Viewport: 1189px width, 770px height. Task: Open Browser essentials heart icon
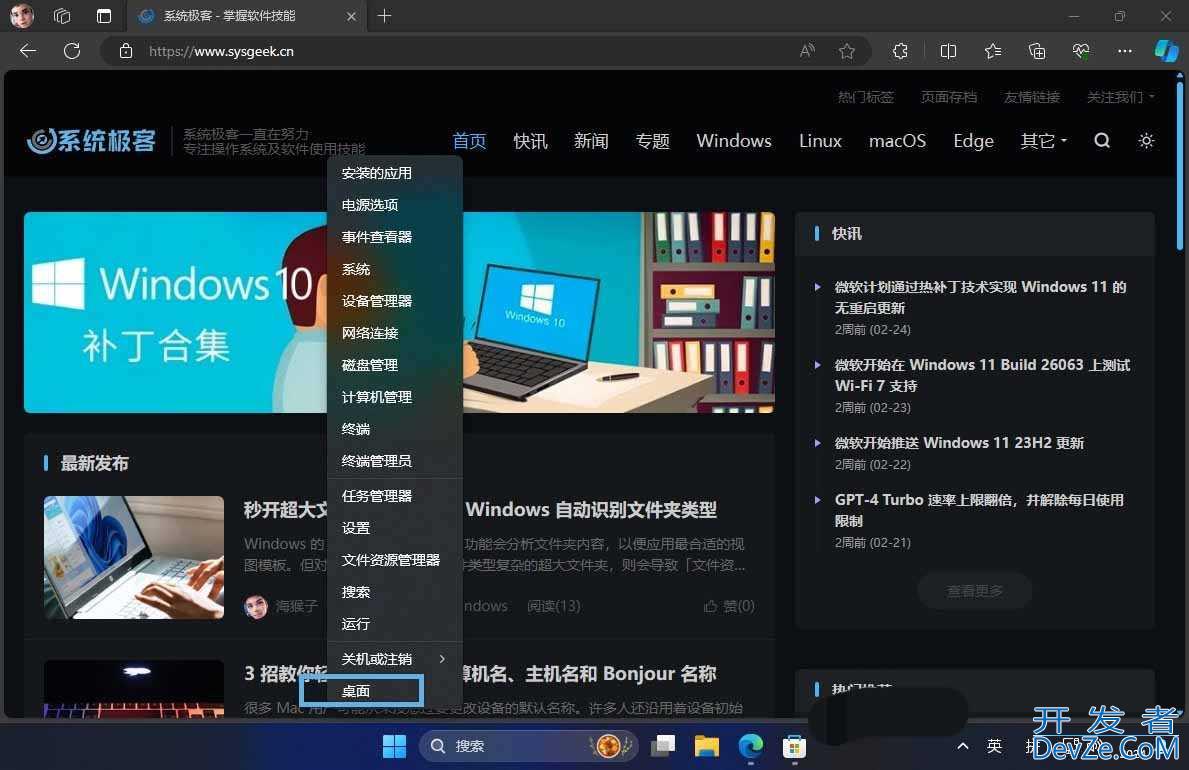click(x=1081, y=51)
